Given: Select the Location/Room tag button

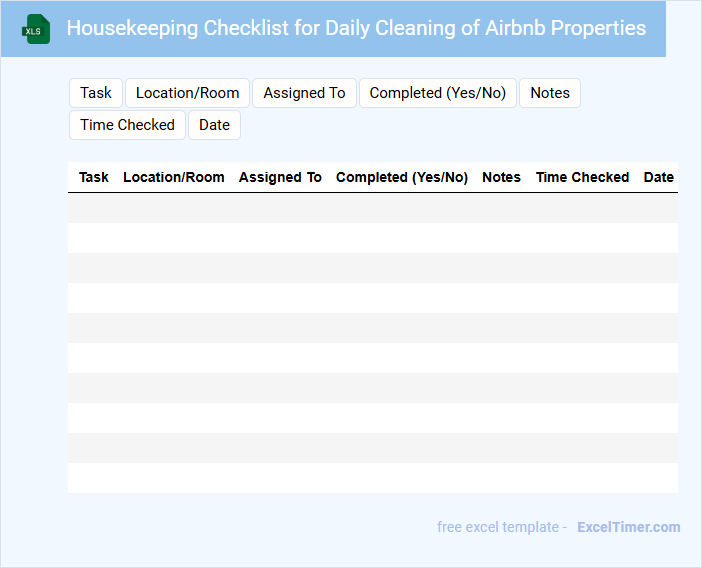Looking at the screenshot, I should [x=187, y=93].
